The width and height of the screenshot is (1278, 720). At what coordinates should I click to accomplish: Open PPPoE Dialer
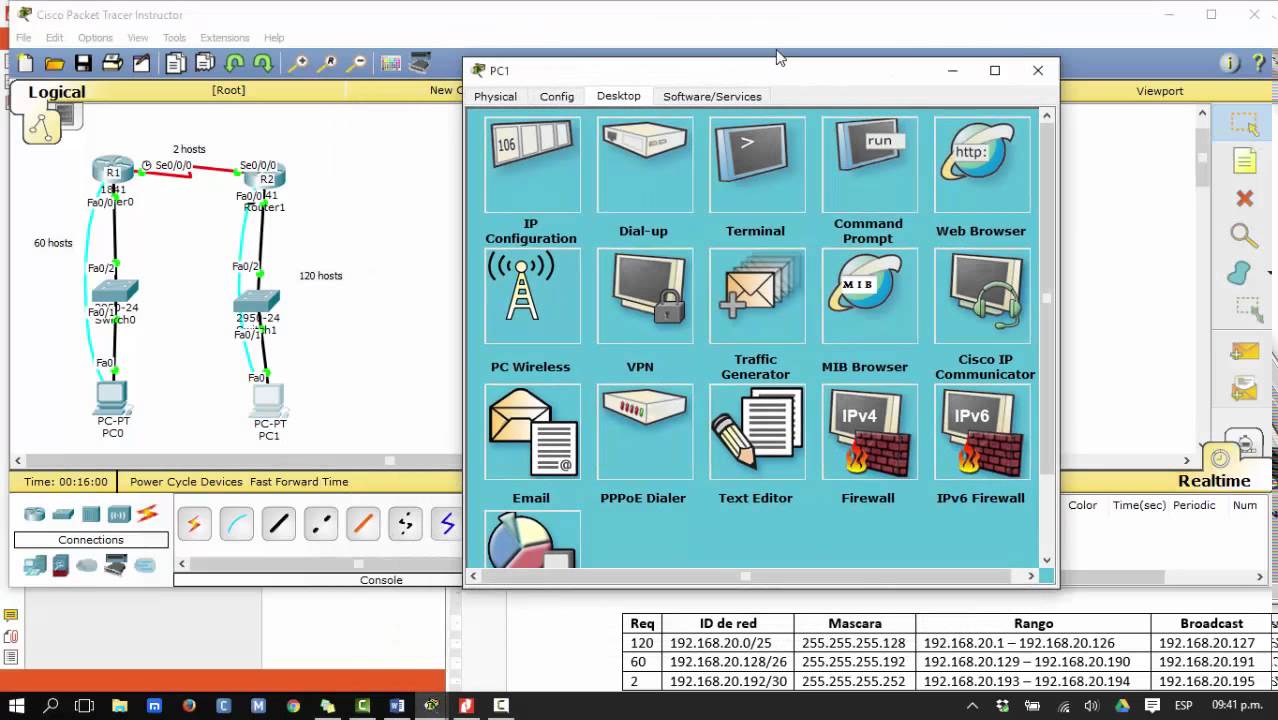tap(644, 432)
